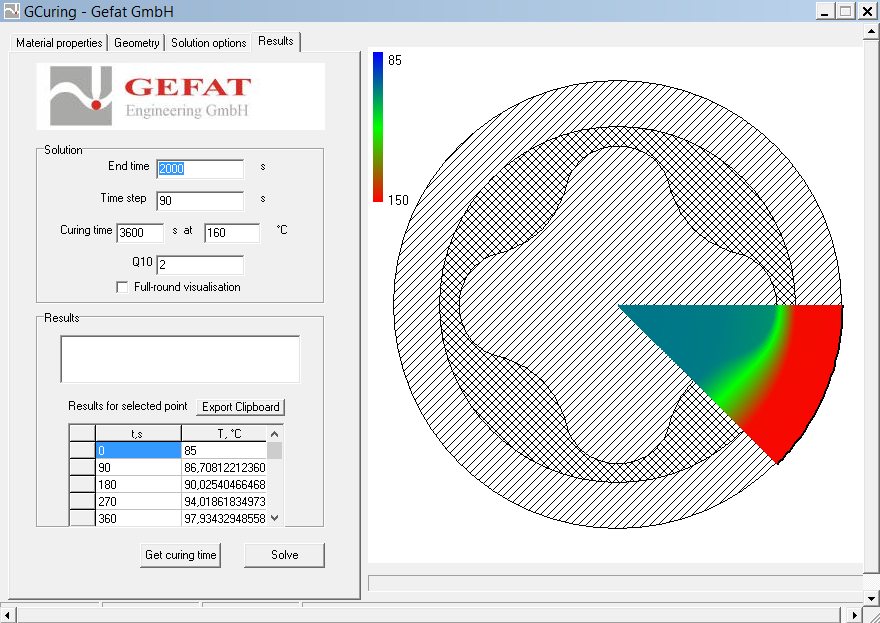Switch to the Material properties tab
Viewport: 880px width, 623px height.
click(x=59, y=43)
